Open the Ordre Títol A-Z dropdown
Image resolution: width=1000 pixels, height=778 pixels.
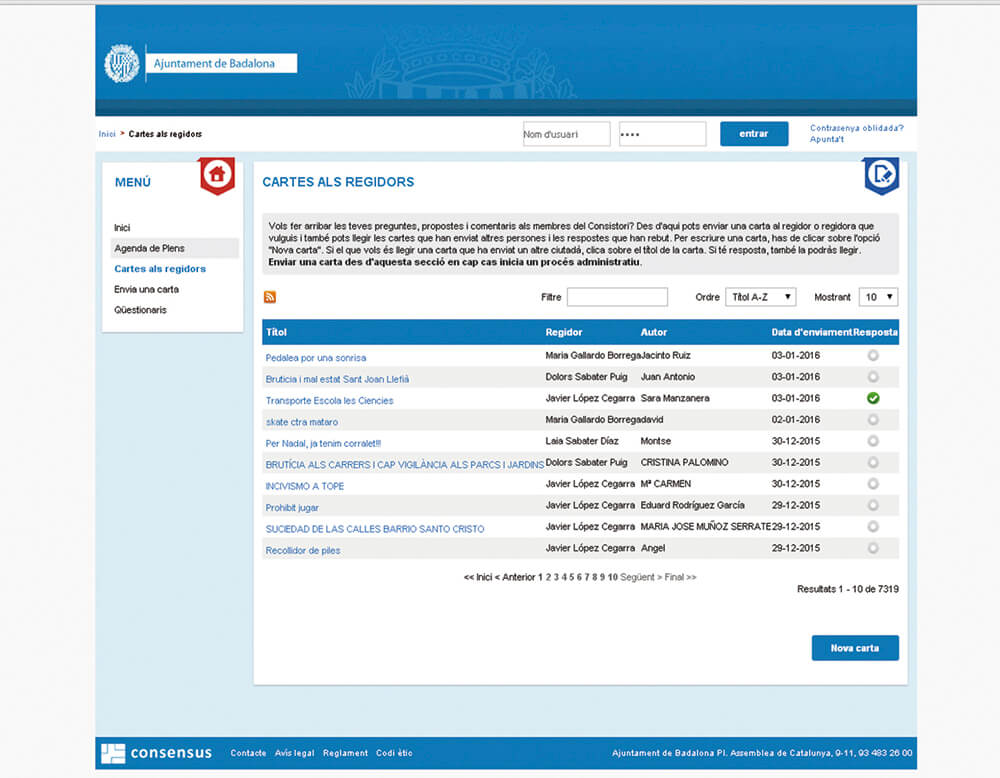tap(760, 297)
